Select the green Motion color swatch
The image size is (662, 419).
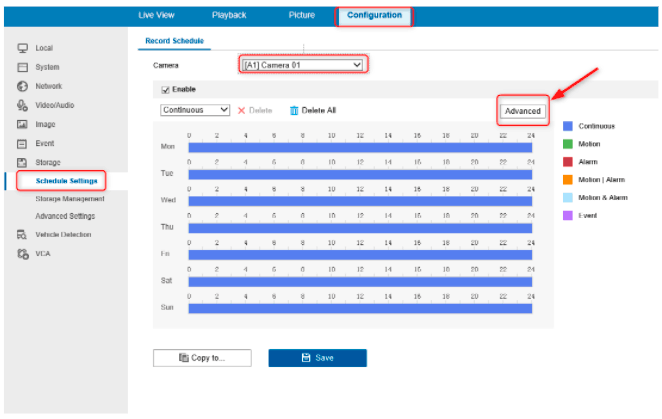click(567, 144)
